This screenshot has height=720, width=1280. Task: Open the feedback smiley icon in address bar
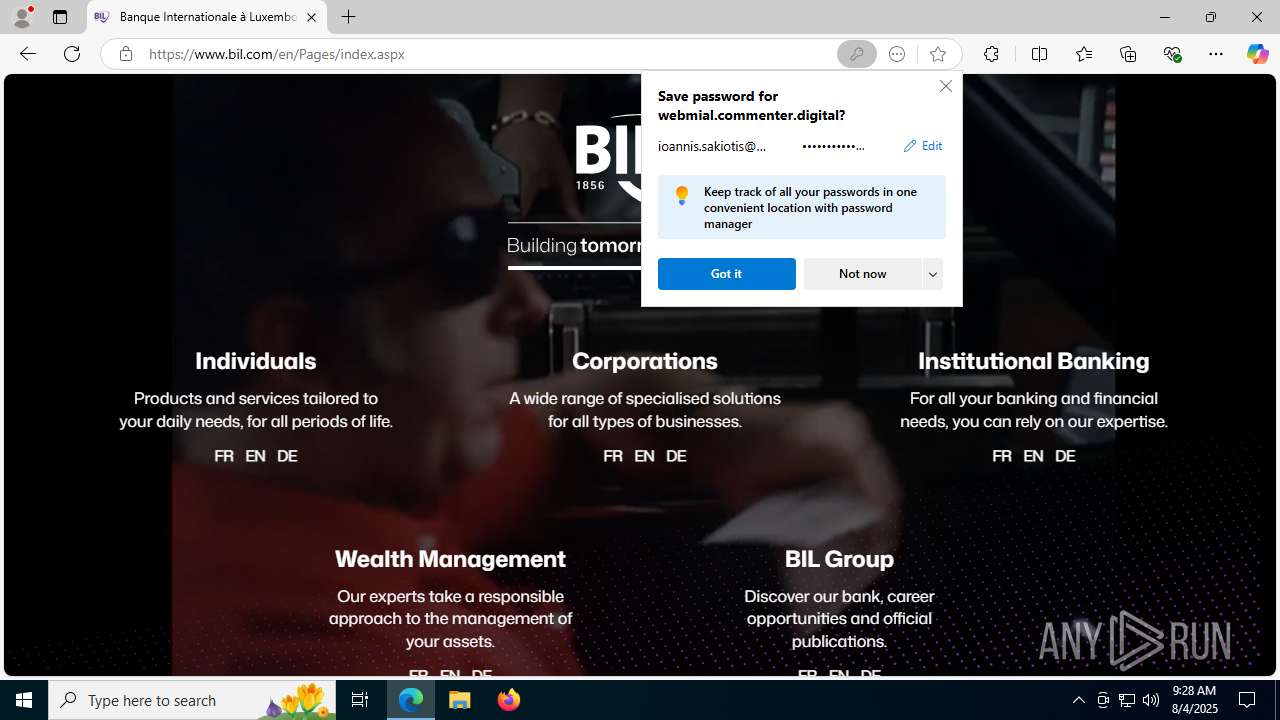point(897,54)
